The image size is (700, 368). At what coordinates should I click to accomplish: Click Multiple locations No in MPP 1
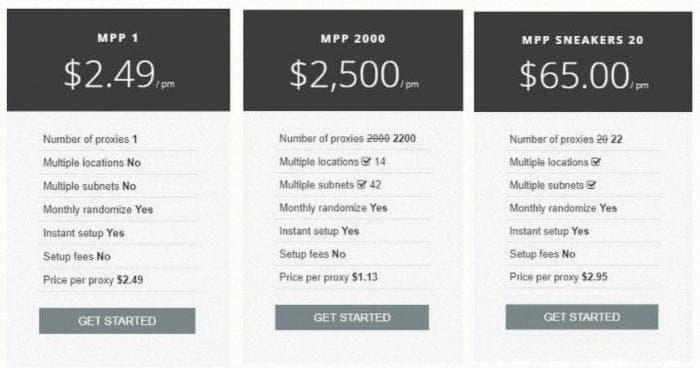click(92, 163)
